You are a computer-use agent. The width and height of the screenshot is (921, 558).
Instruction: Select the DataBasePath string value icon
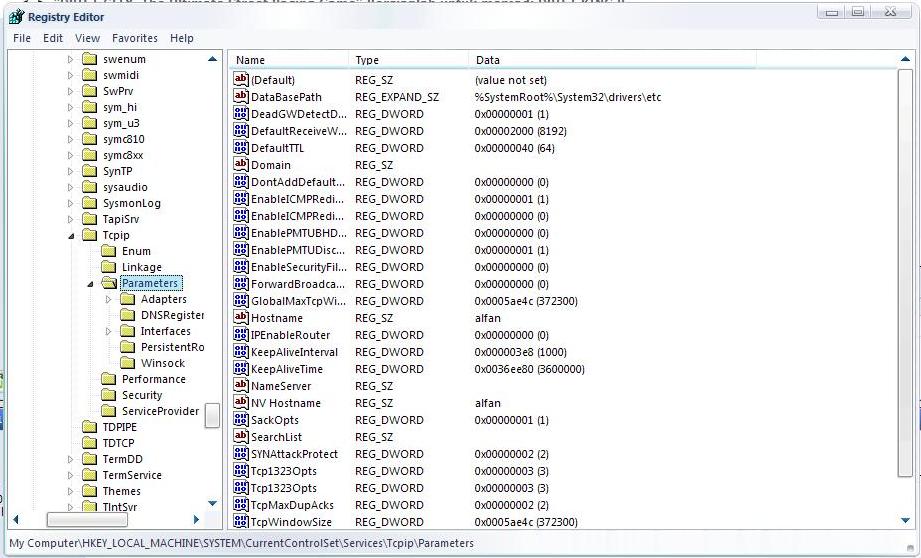(241, 96)
